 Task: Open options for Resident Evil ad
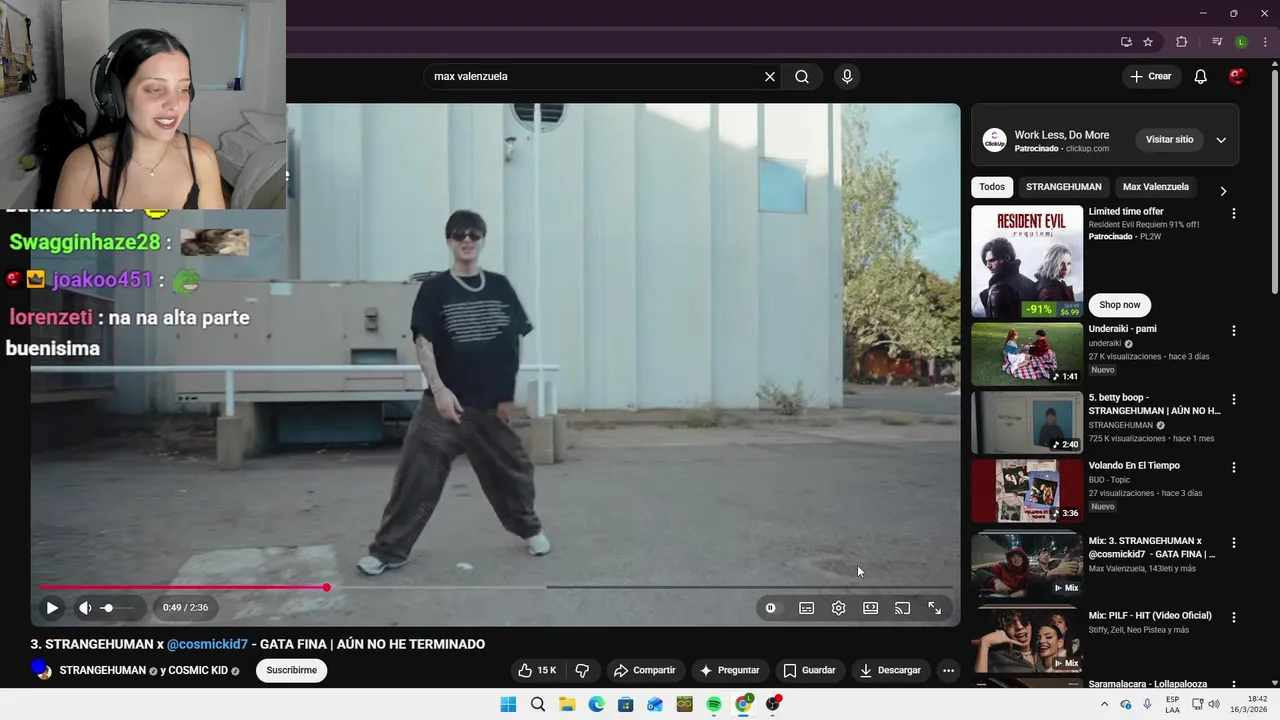[x=1233, y=213]
